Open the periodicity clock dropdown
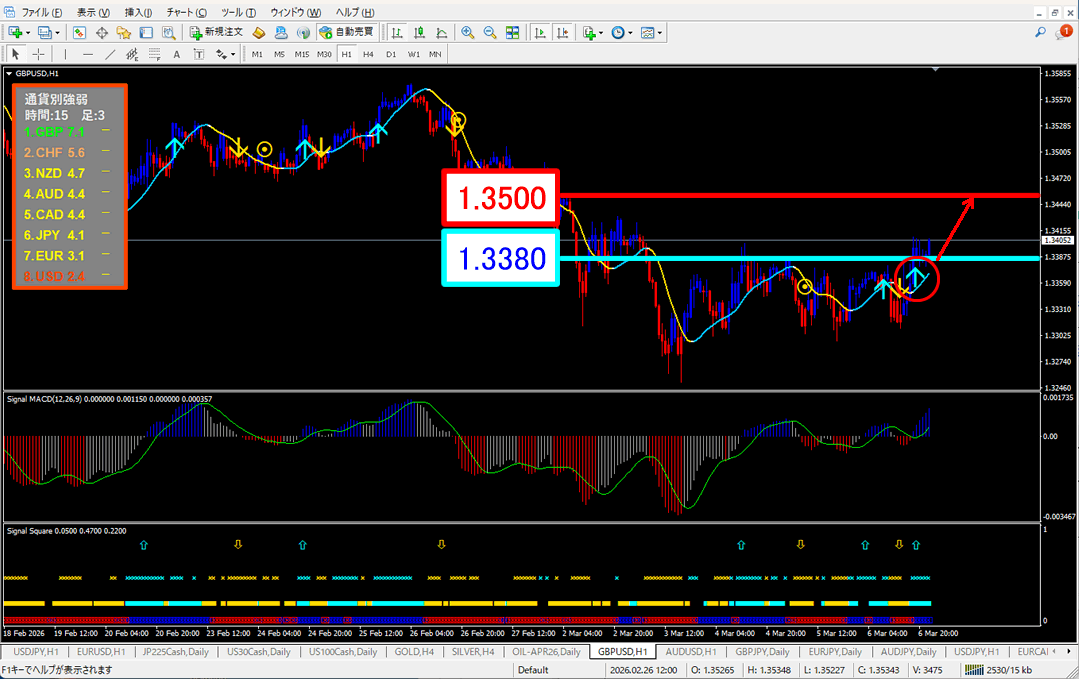1080x681 pixels. 630,32
